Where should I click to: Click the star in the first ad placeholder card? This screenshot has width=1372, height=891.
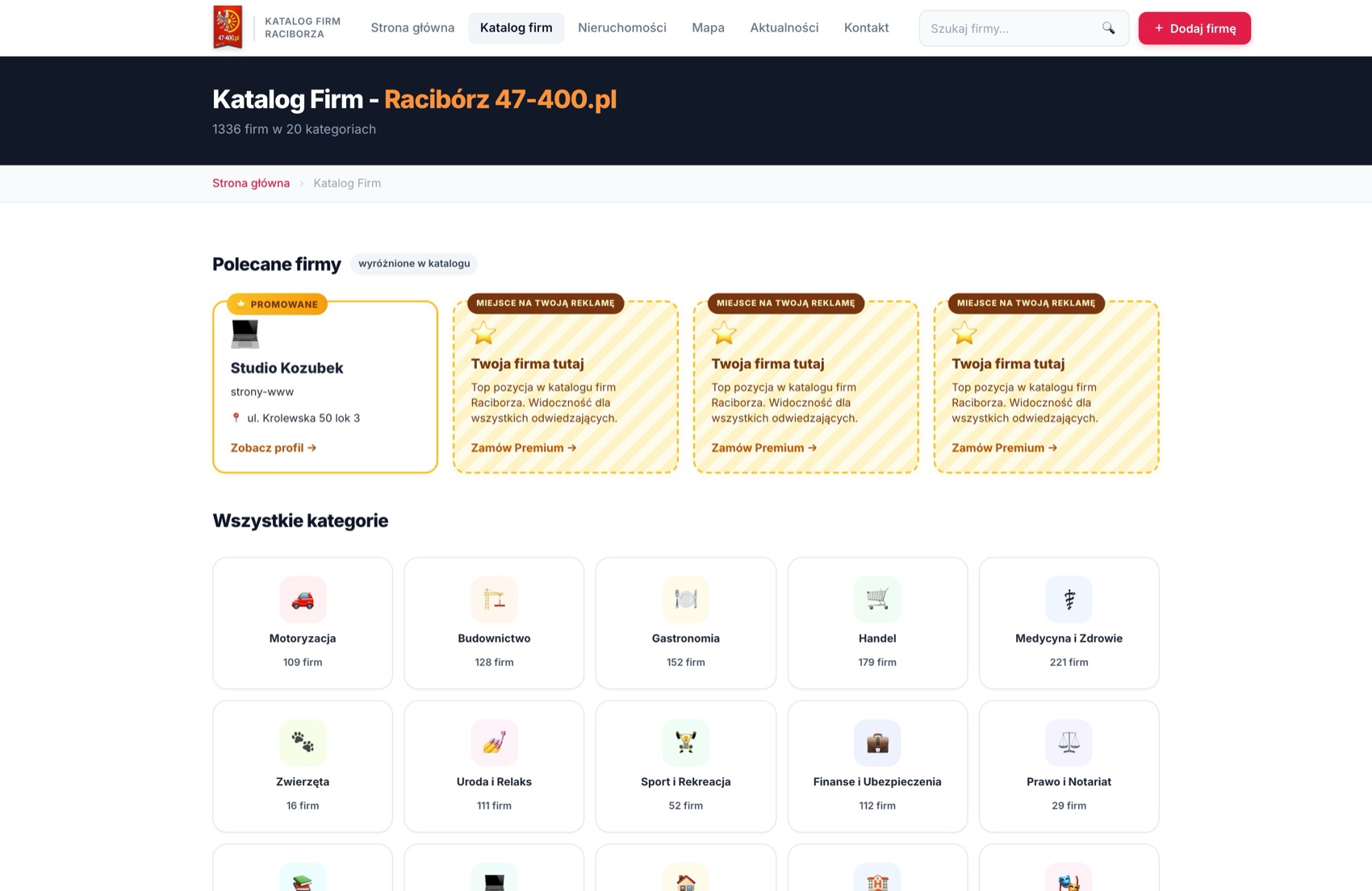click(x=483, y=333)
